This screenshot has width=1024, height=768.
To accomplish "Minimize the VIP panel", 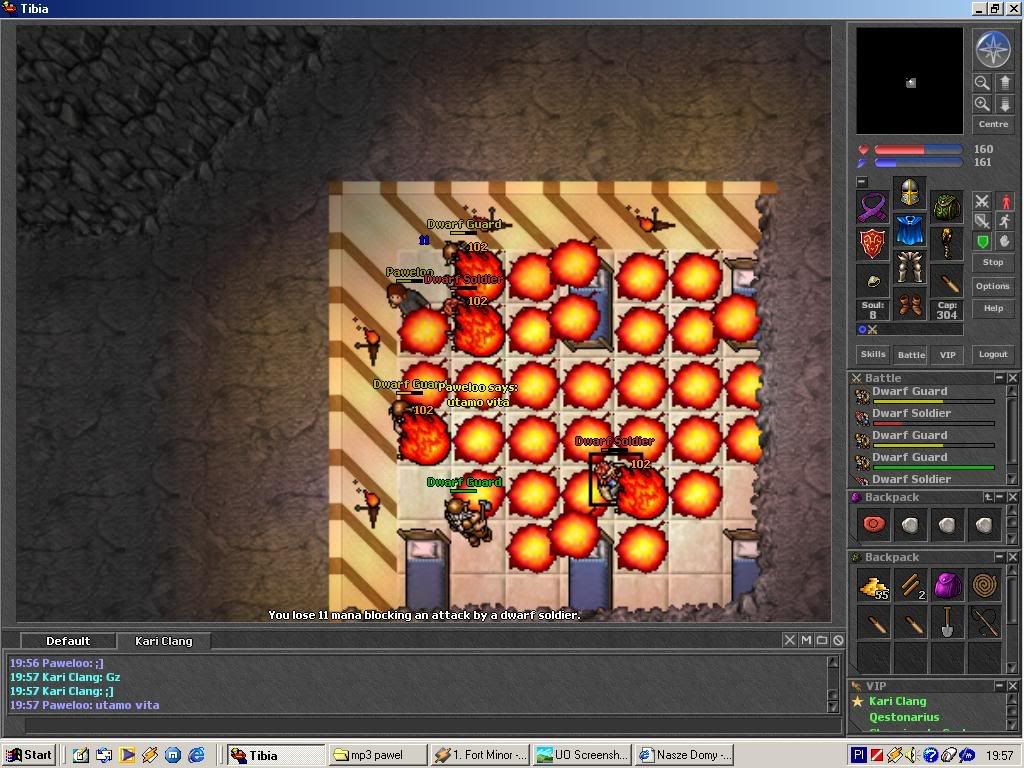I will tap(999, 686).
